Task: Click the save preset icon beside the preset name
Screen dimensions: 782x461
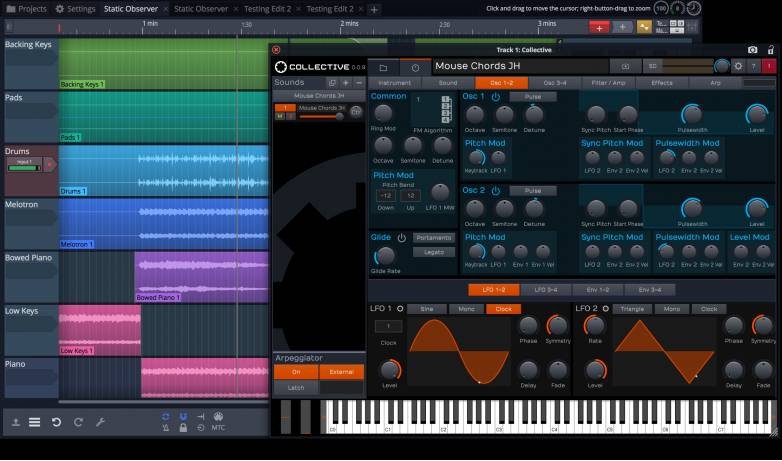Action: click(625, 66)
